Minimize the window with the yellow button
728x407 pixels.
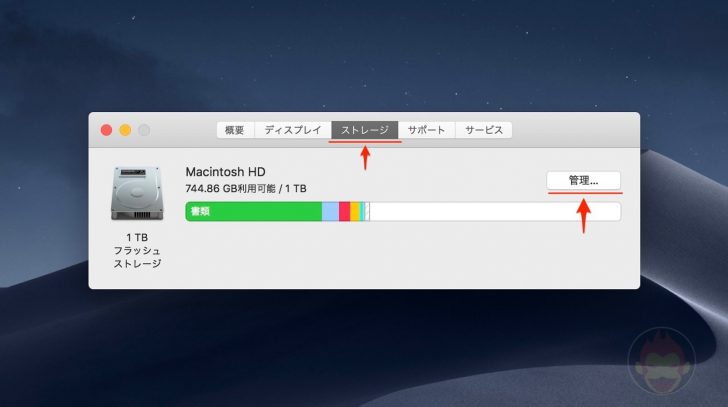(125, 130)
